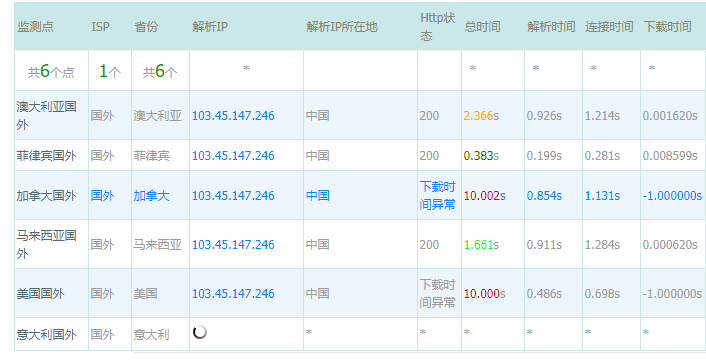Click the 解析IP所在地 column header
Viewport: 706px width, 360px height.
pyautogui.click(x=342, y=27)
